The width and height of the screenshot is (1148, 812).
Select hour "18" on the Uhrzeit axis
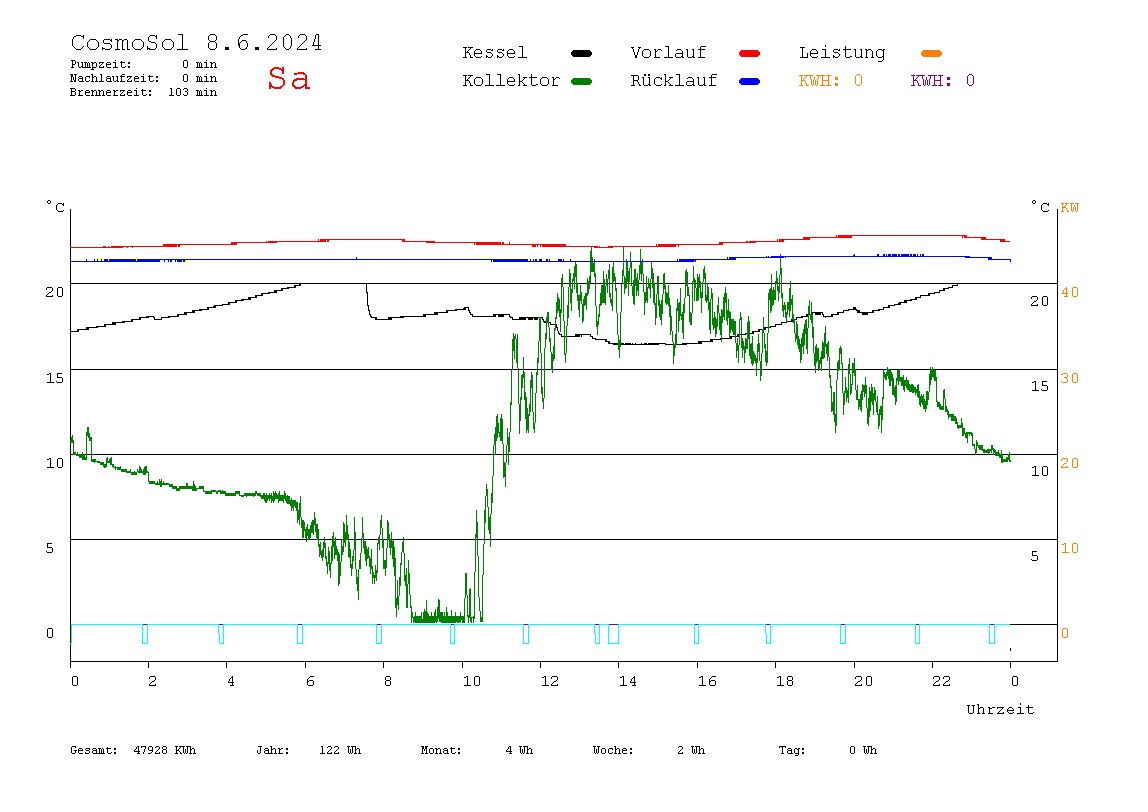coord(785,682)
